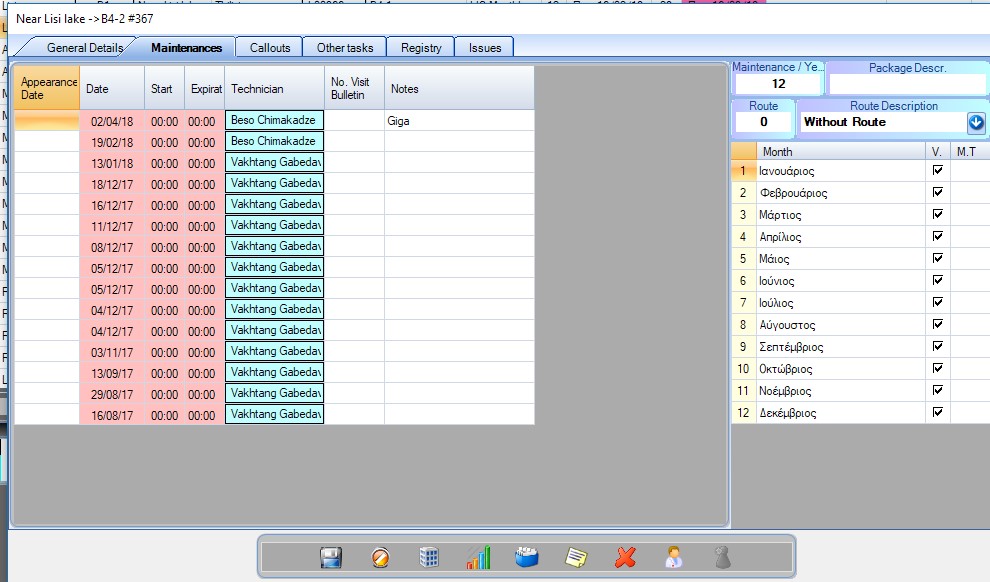Screen dimensions: 990x582
Task: Click the orange round gauge icon
Action: point(380,558)
